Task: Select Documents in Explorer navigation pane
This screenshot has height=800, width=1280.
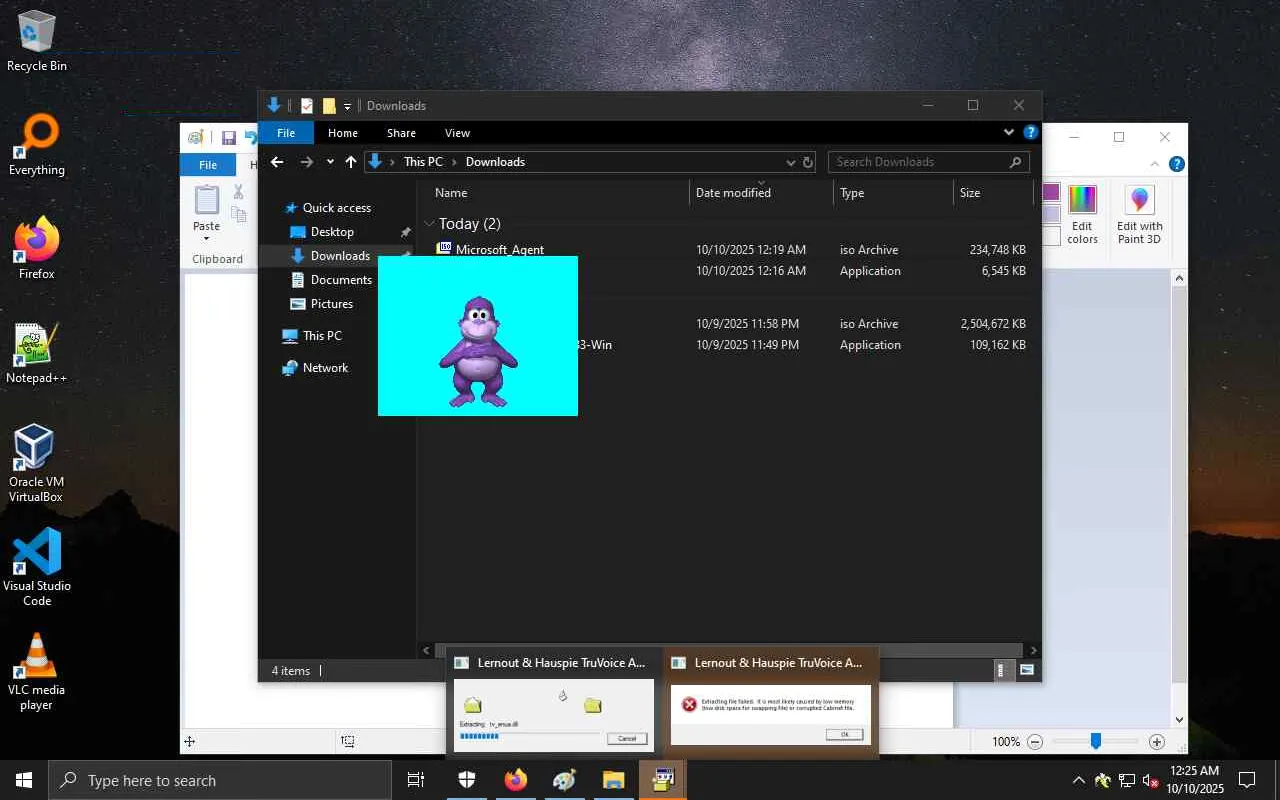Action: click(x=341, y=280)
